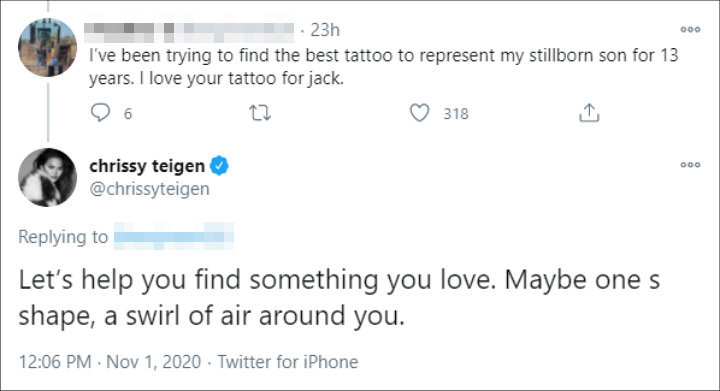Click Chrissy's reply text about a swirl
This screenshot has height=391, width=720.
tap(339, 298)
